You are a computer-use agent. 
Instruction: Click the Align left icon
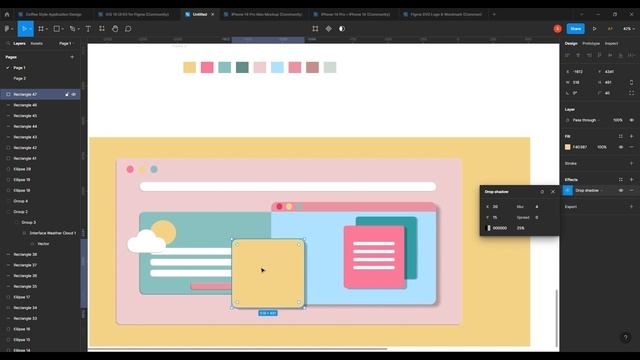point(567,55)
